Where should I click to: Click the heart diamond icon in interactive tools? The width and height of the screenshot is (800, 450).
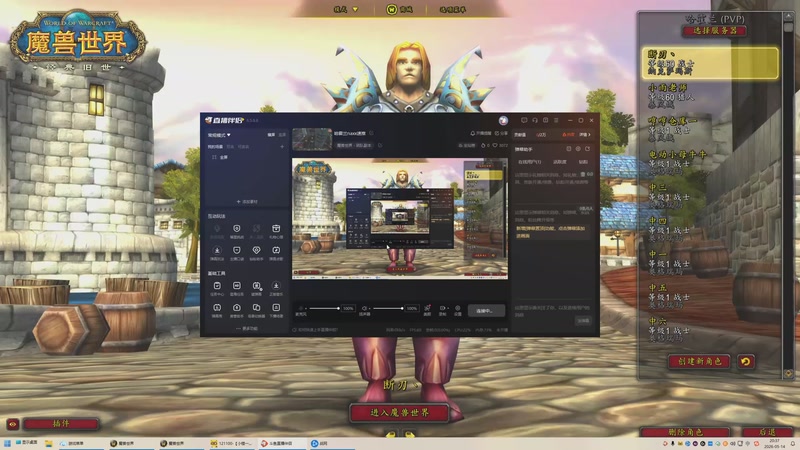coord(256,251)
